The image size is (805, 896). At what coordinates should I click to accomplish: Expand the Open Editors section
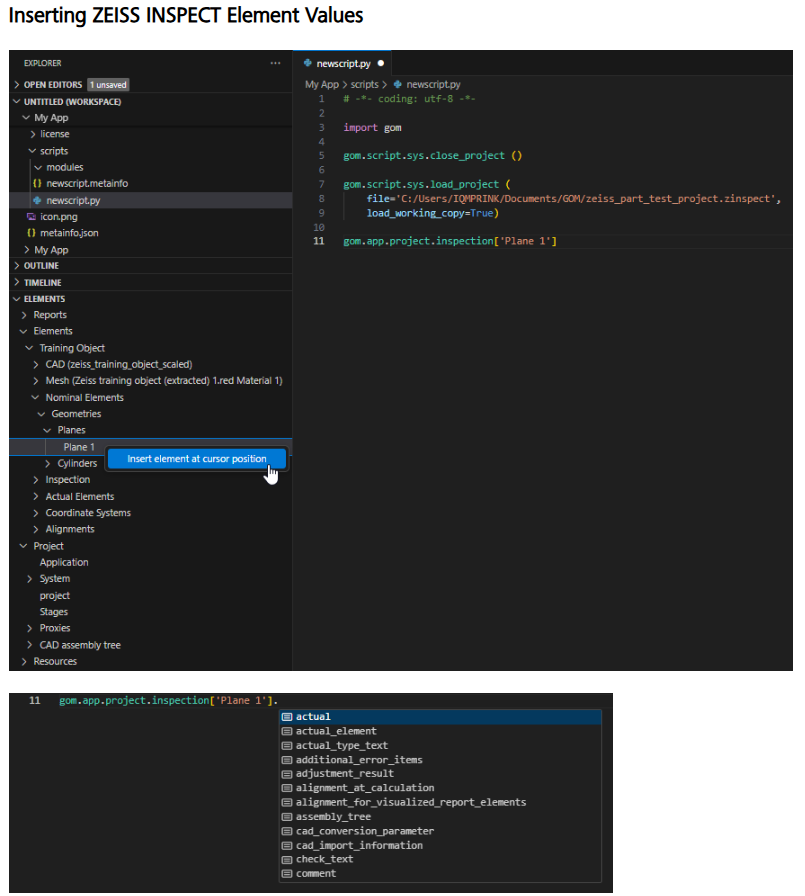coord(17,85)
